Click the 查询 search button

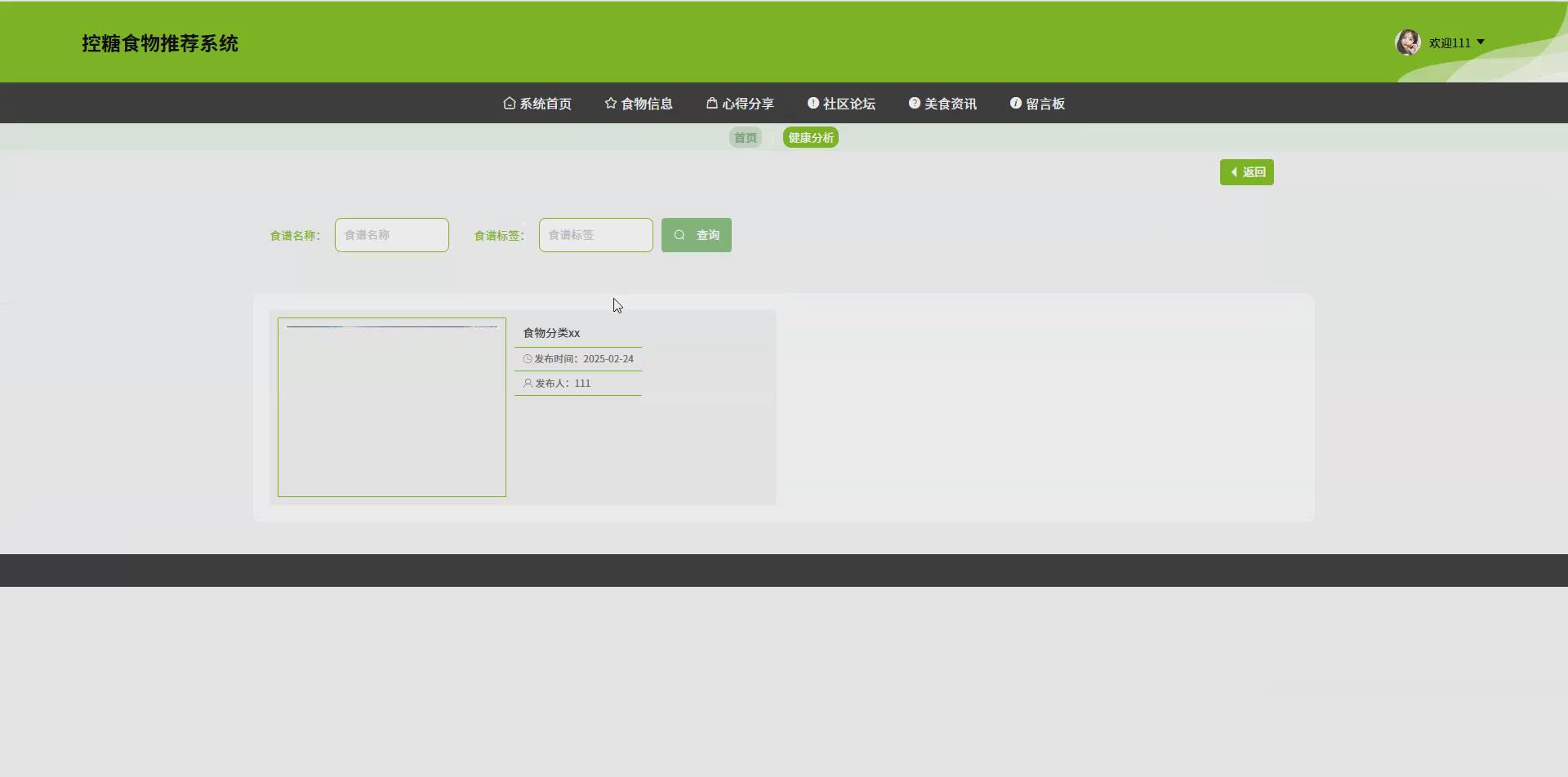tap(697, 235)
